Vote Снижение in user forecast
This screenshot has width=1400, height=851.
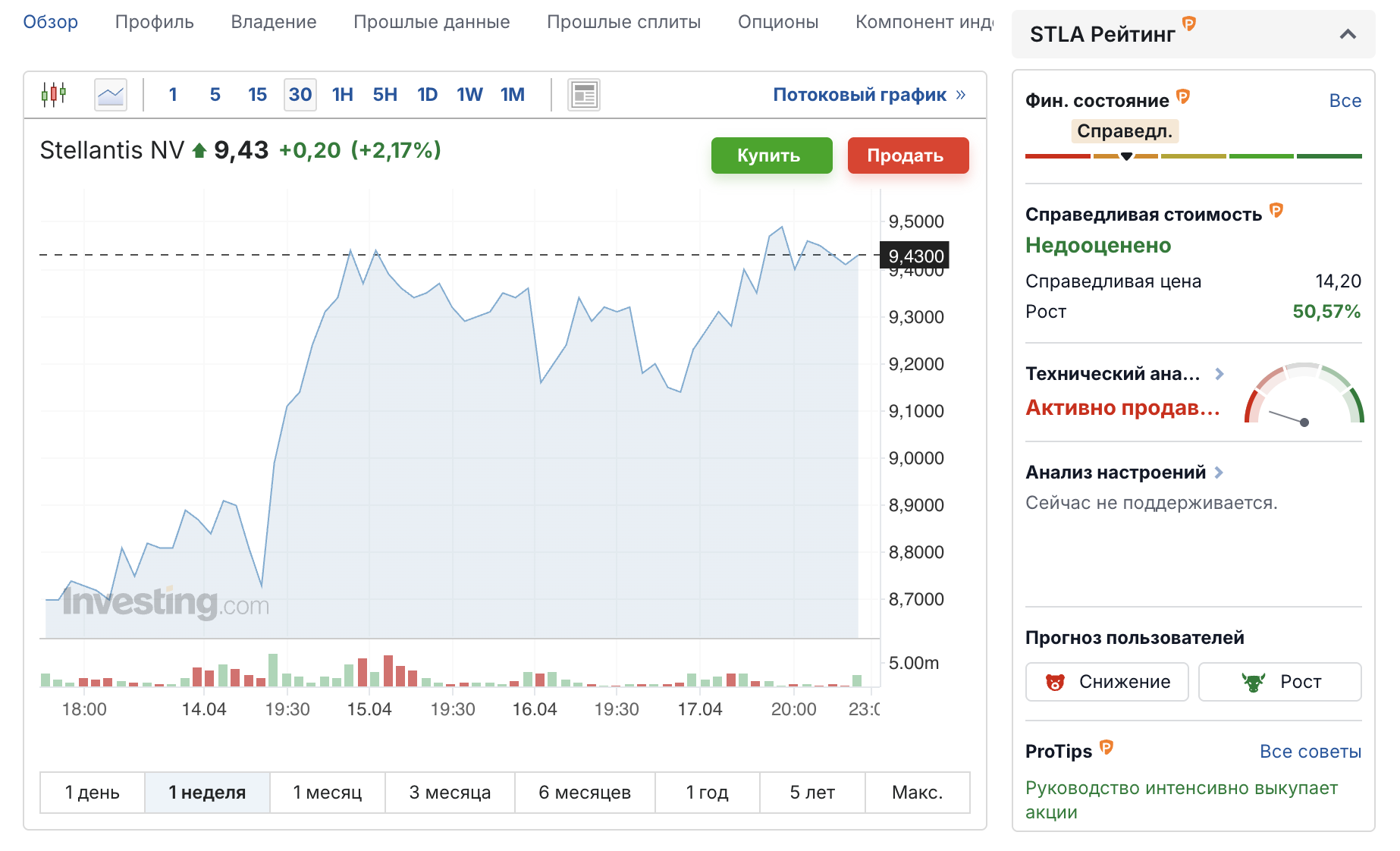point(1107,682)
